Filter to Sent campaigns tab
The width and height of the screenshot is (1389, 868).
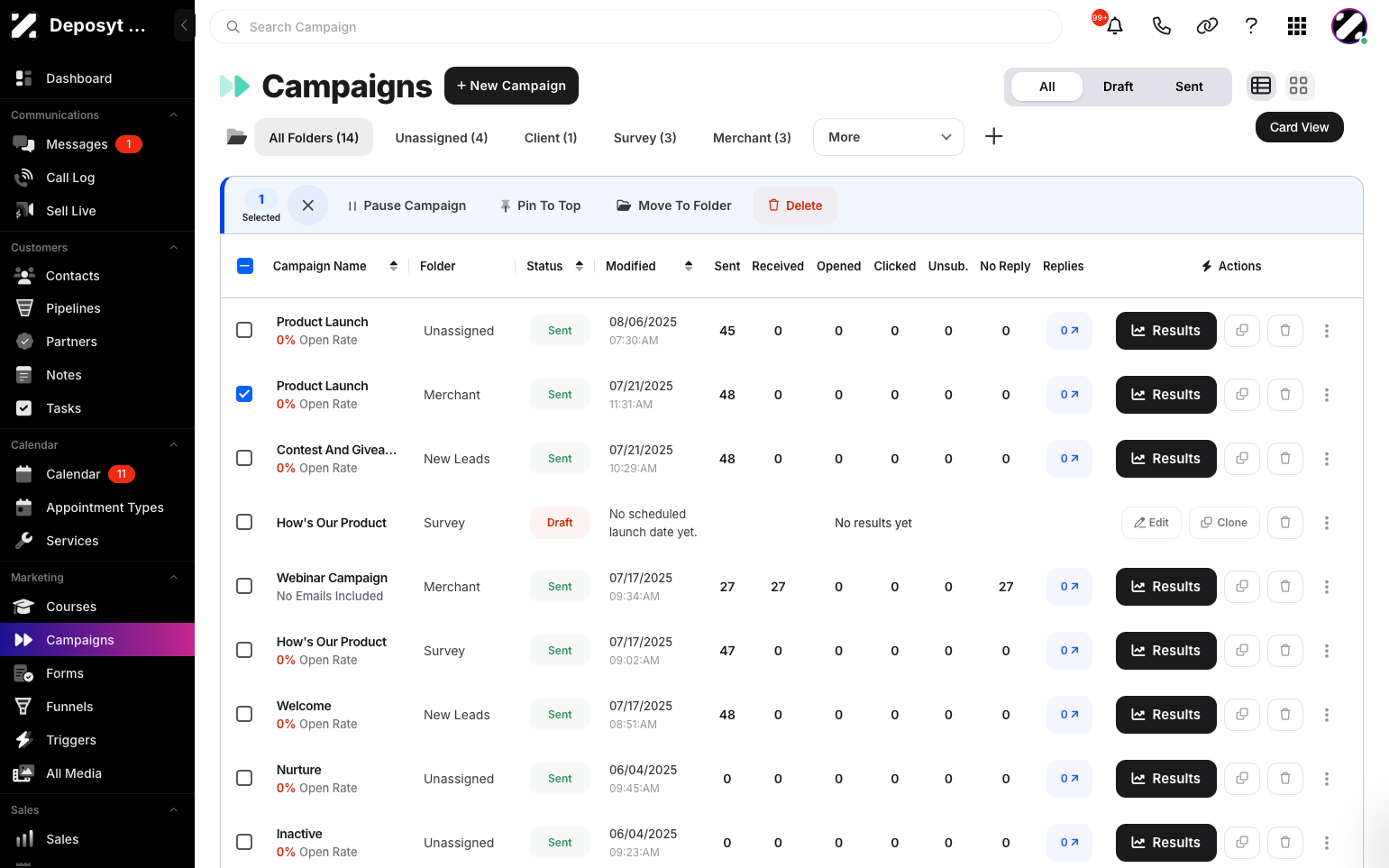pos(1189,87)
